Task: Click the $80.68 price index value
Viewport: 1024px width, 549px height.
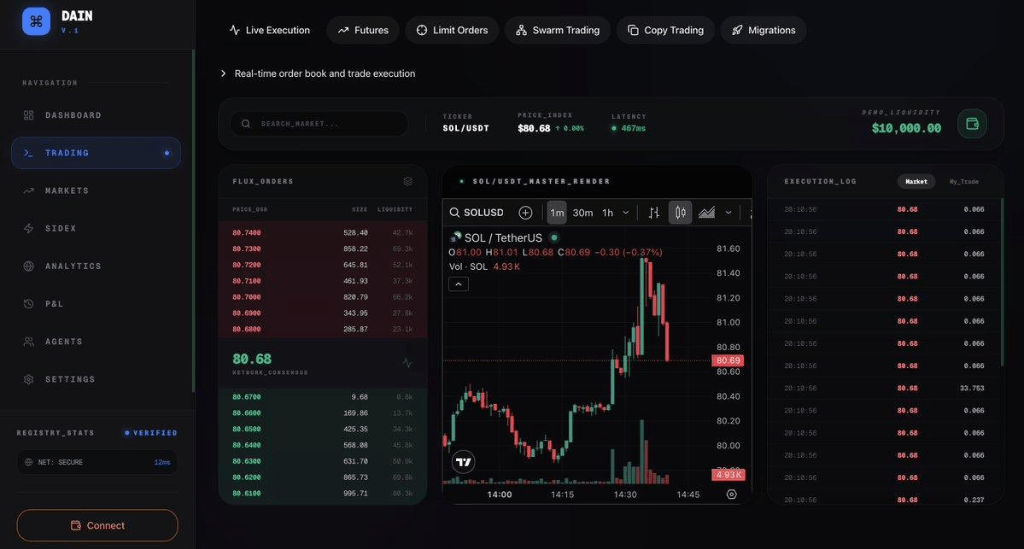Action: [x=534, y=129]
